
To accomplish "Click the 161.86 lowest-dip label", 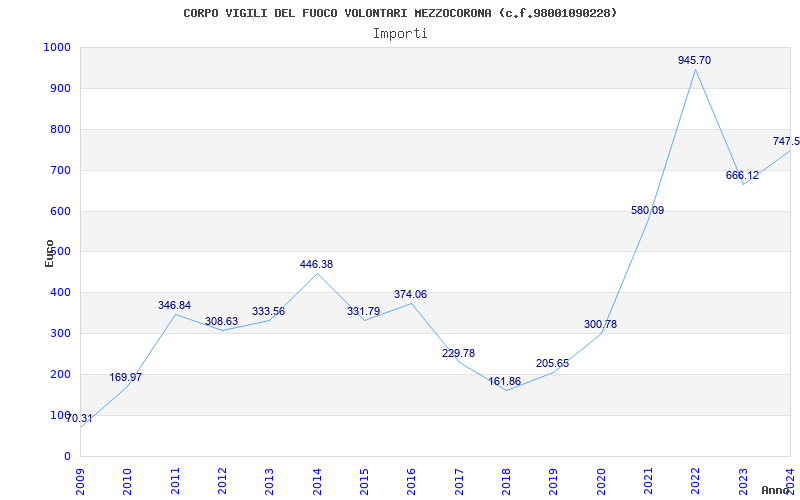I will pyautogui.click(x=505, y=381).
